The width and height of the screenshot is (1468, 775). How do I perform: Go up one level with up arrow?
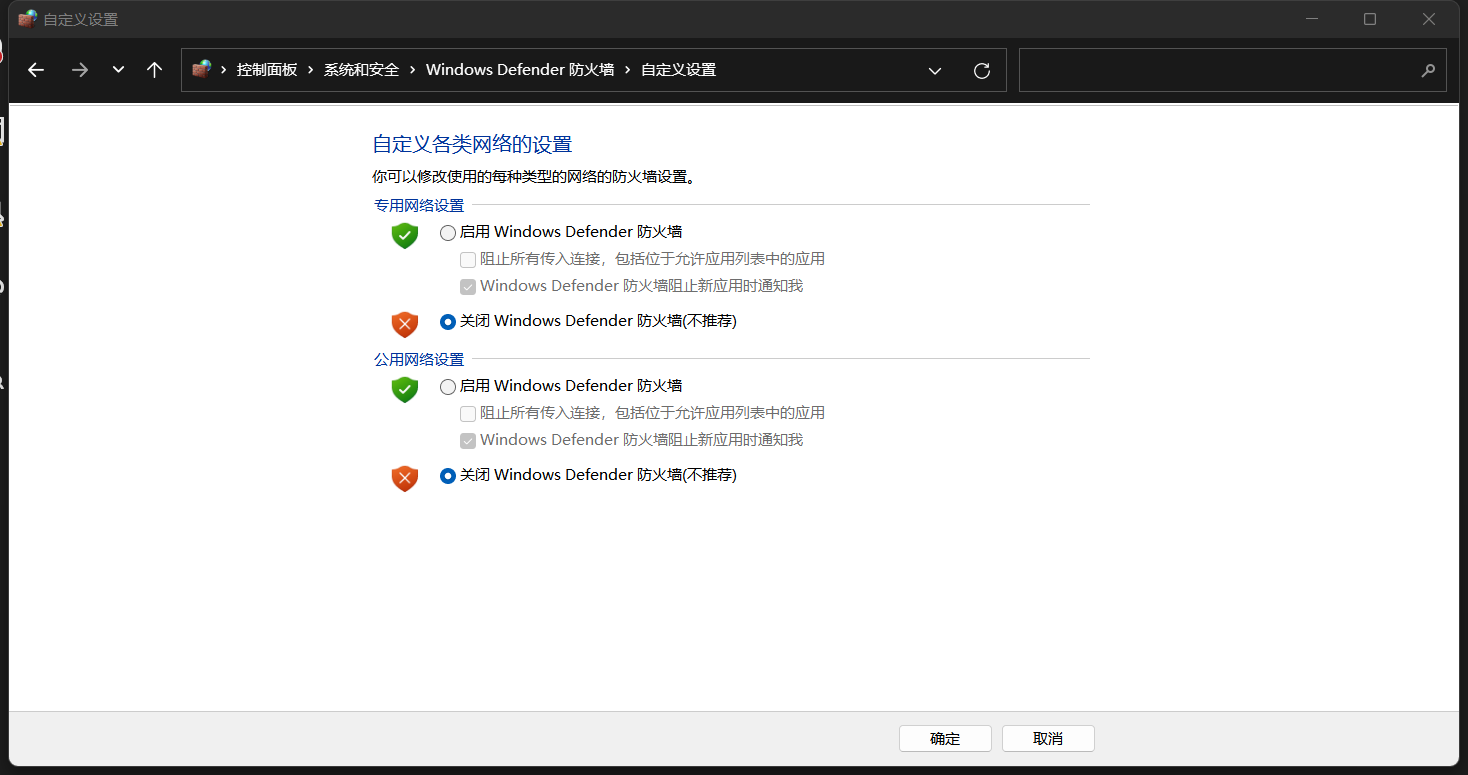click(154, 70)
